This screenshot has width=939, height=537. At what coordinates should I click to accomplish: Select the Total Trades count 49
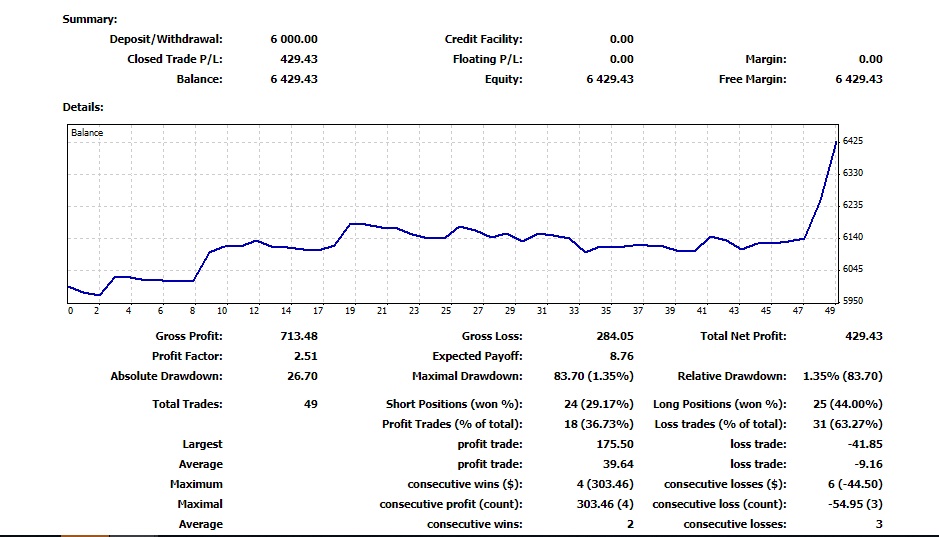click(x=310, y=404)
